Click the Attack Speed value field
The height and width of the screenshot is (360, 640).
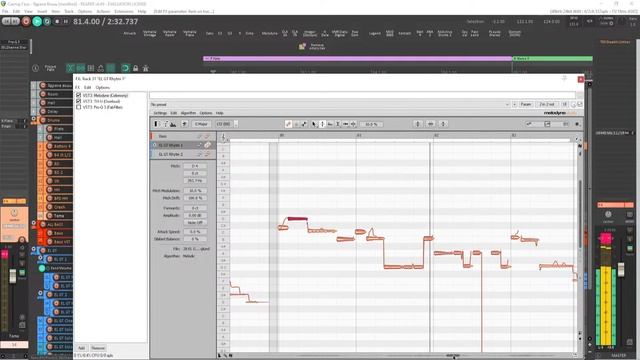[x=195, y=231]
